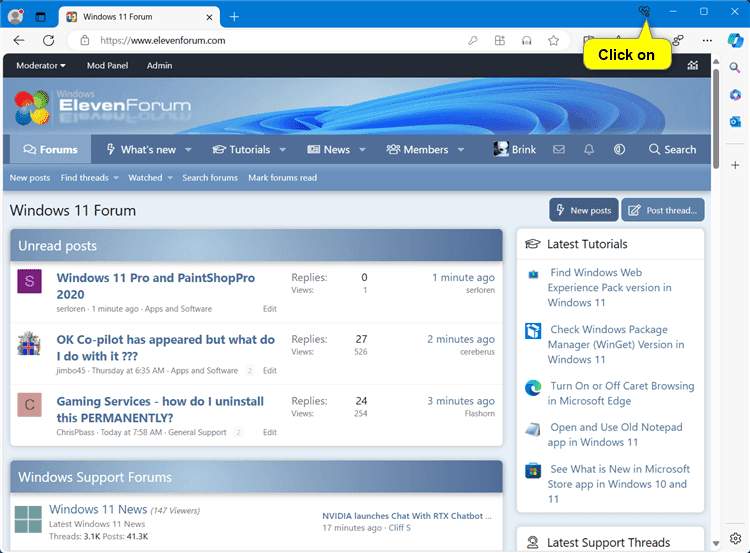750x553 pixels.
Task: Open Copilot in the Edge sidebar
Action: click(x=735, y=41)
